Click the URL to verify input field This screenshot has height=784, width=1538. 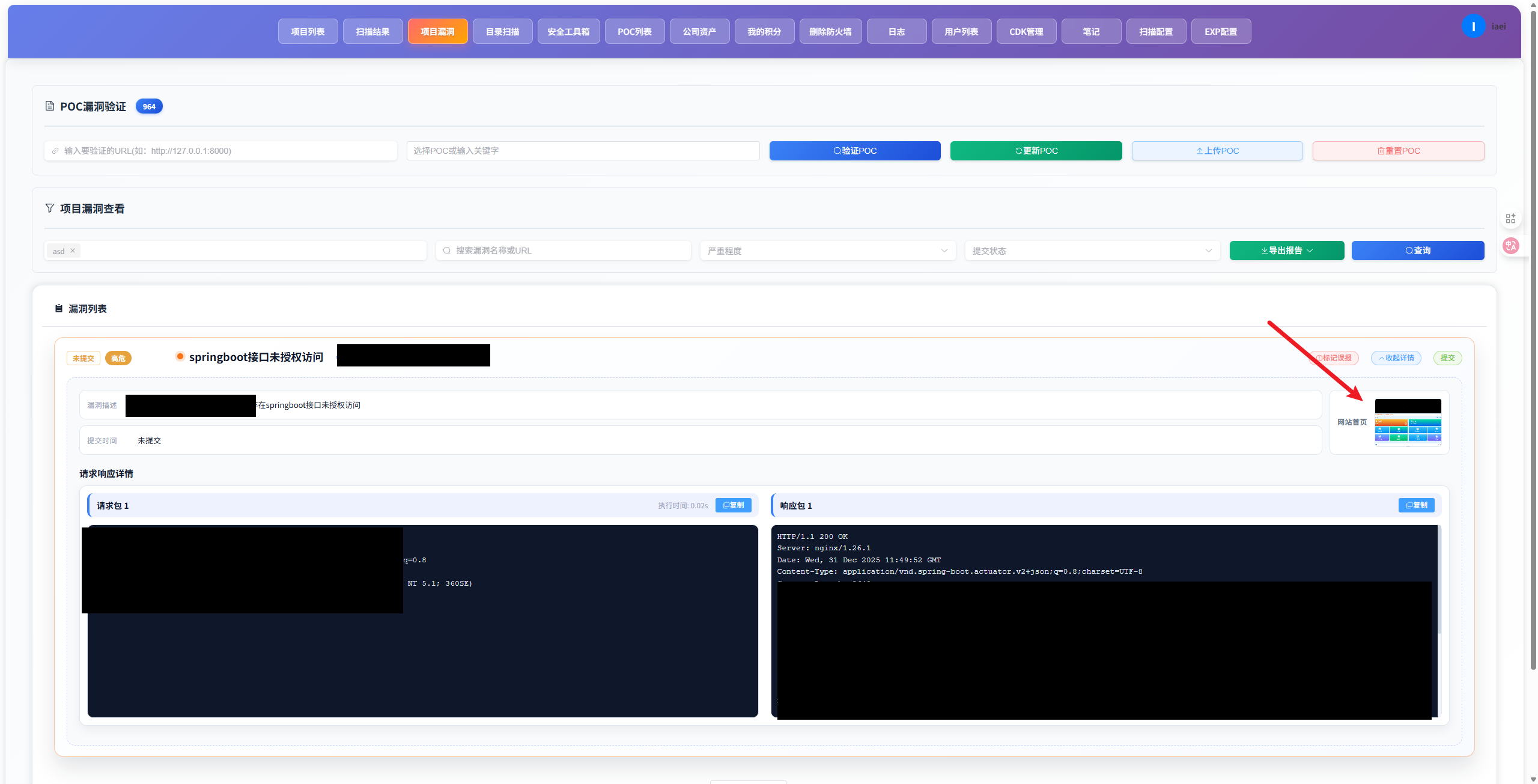pos(220,151)
